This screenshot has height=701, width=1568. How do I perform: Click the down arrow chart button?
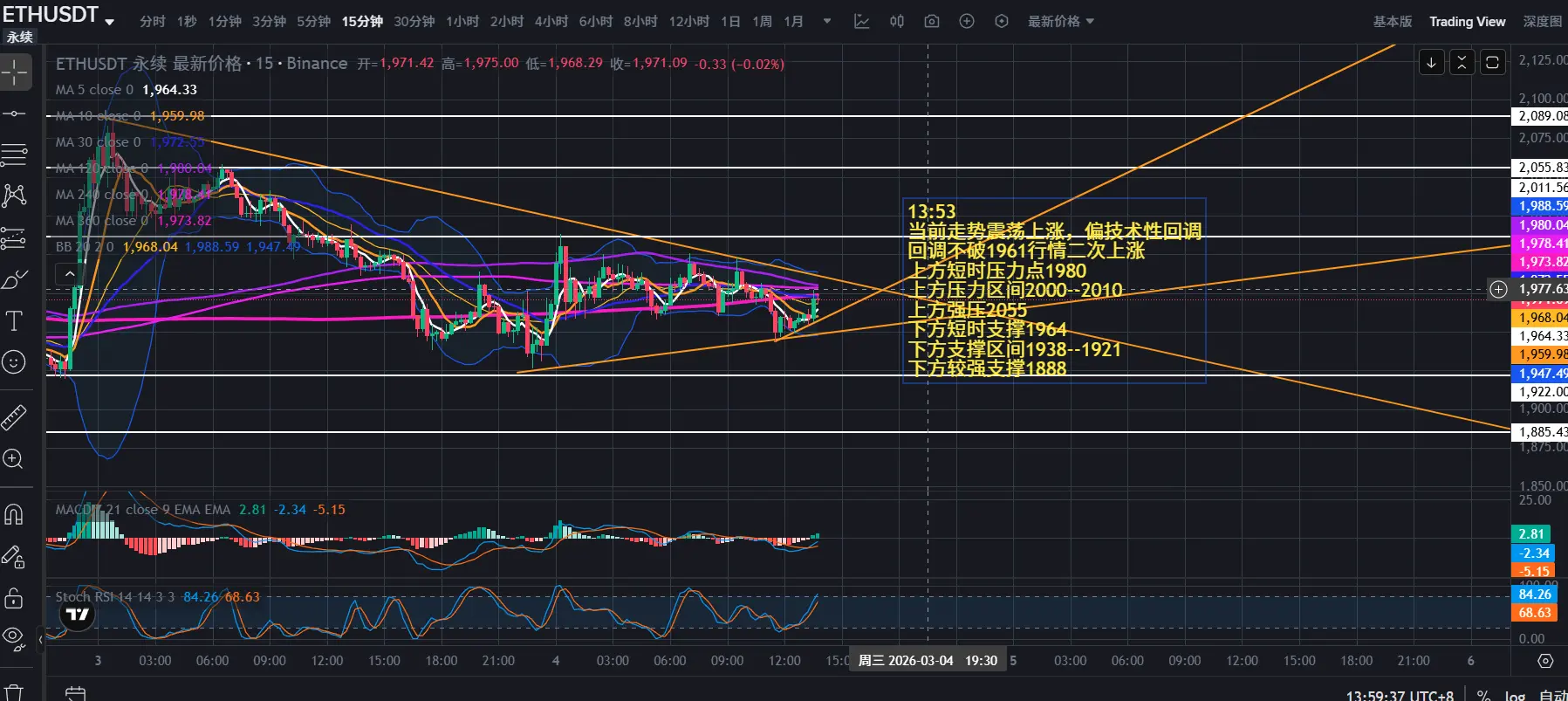point(1432,62)
